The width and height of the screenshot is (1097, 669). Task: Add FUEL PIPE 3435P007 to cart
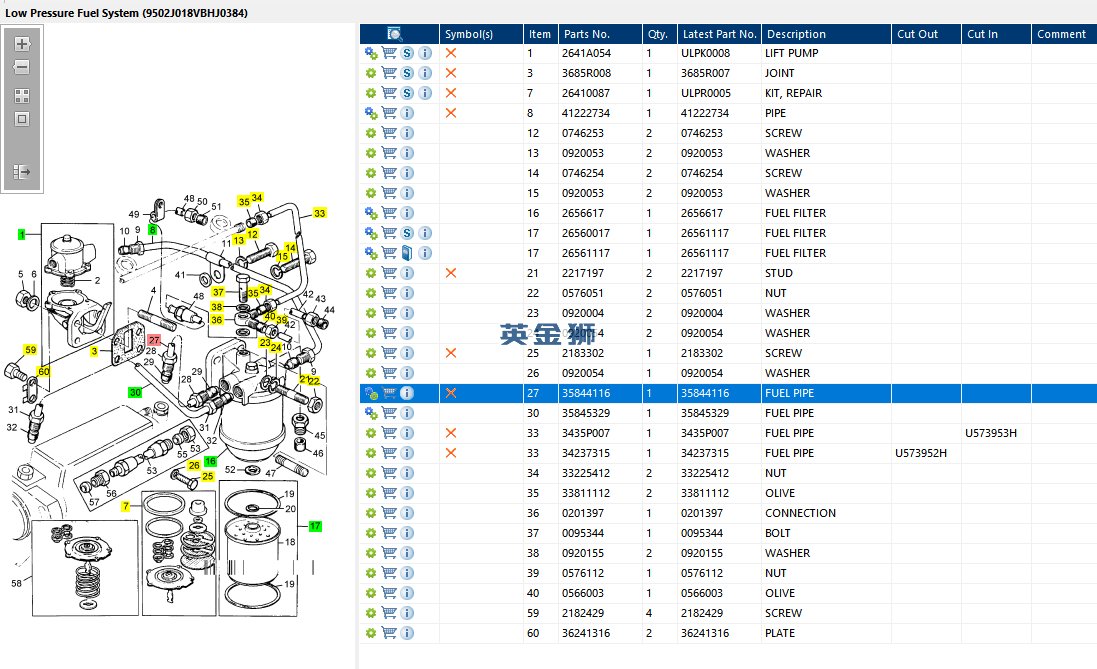click(389, 433)
